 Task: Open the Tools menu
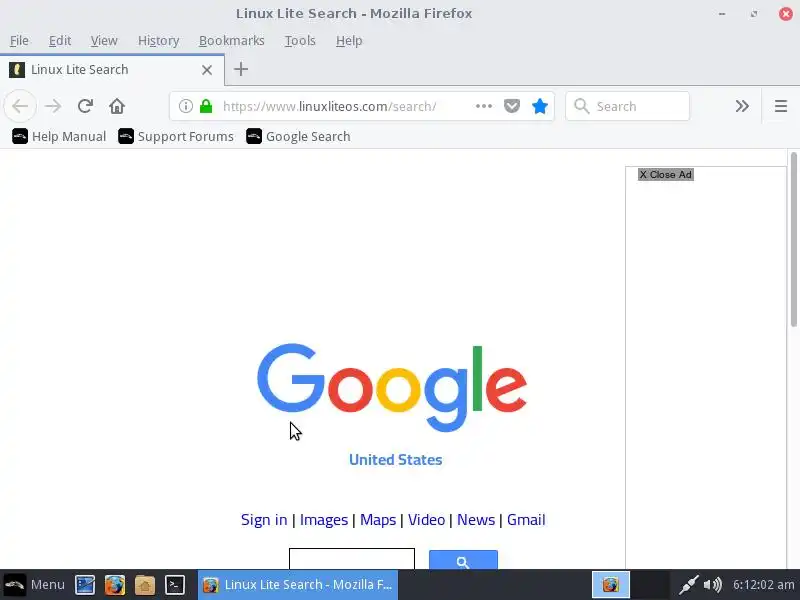(300, 40)
